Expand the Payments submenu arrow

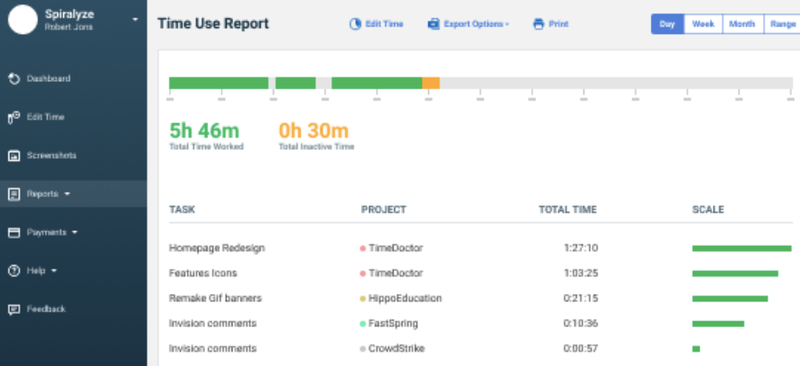pyautogui.click(x=75, y=232)
